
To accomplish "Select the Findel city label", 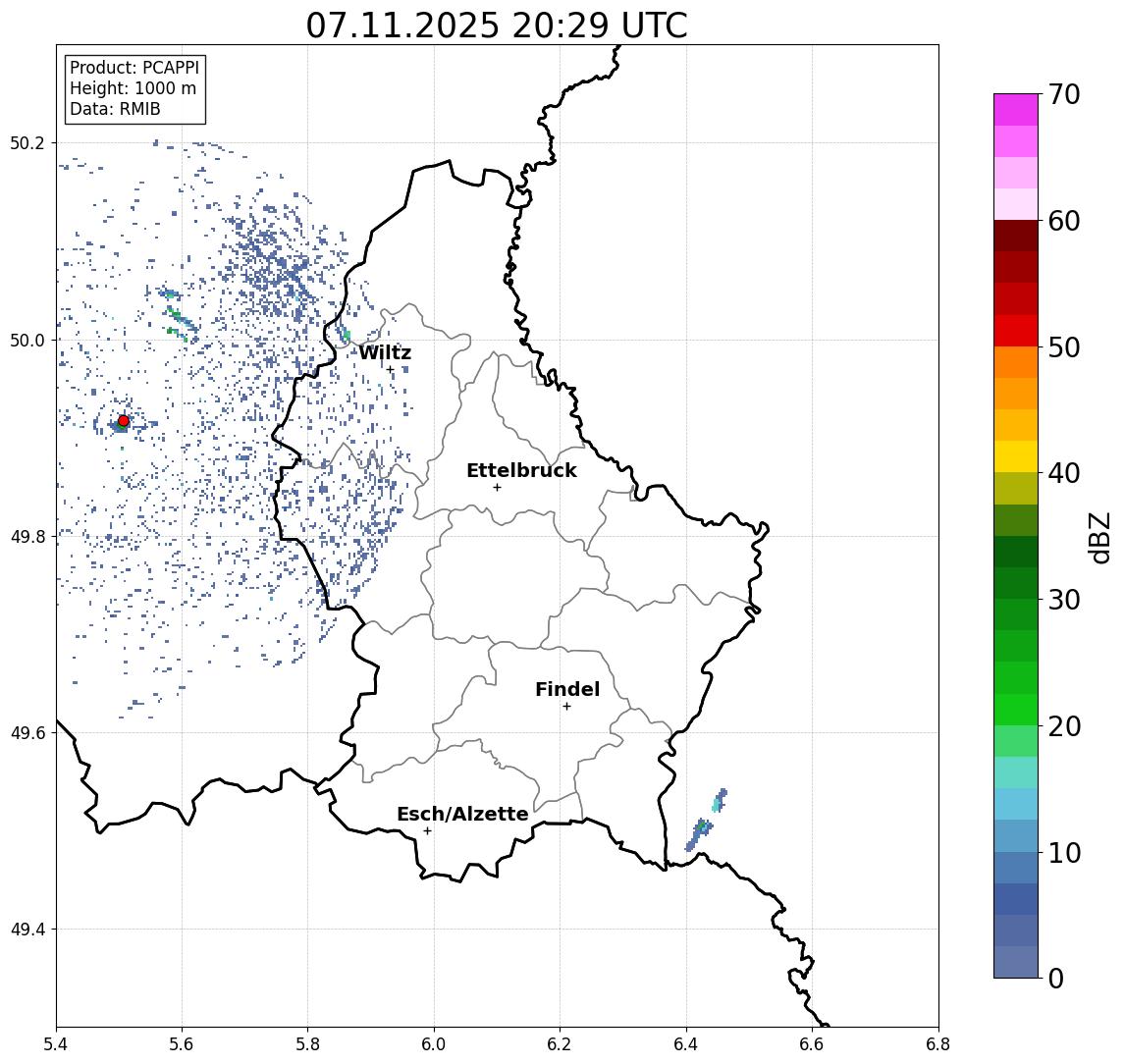I will tap(567, 689).
